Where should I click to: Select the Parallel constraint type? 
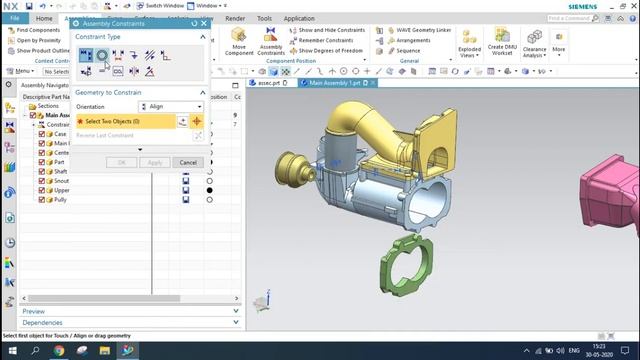(150, 55)
